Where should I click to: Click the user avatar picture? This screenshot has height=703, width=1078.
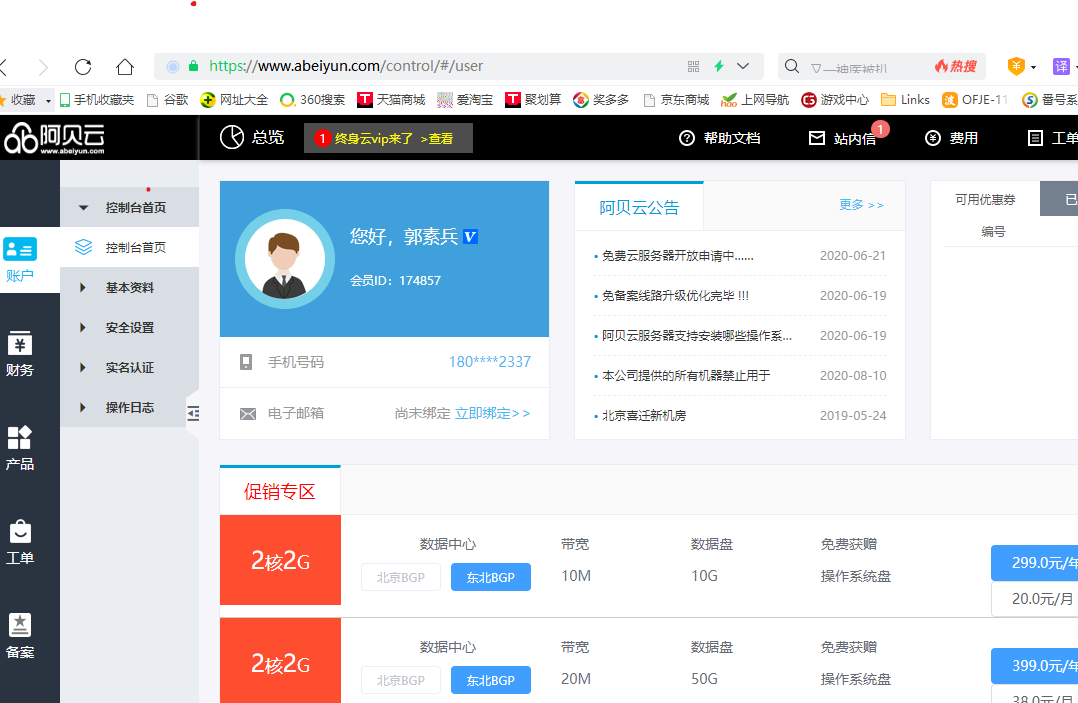[x=285, y=259]
